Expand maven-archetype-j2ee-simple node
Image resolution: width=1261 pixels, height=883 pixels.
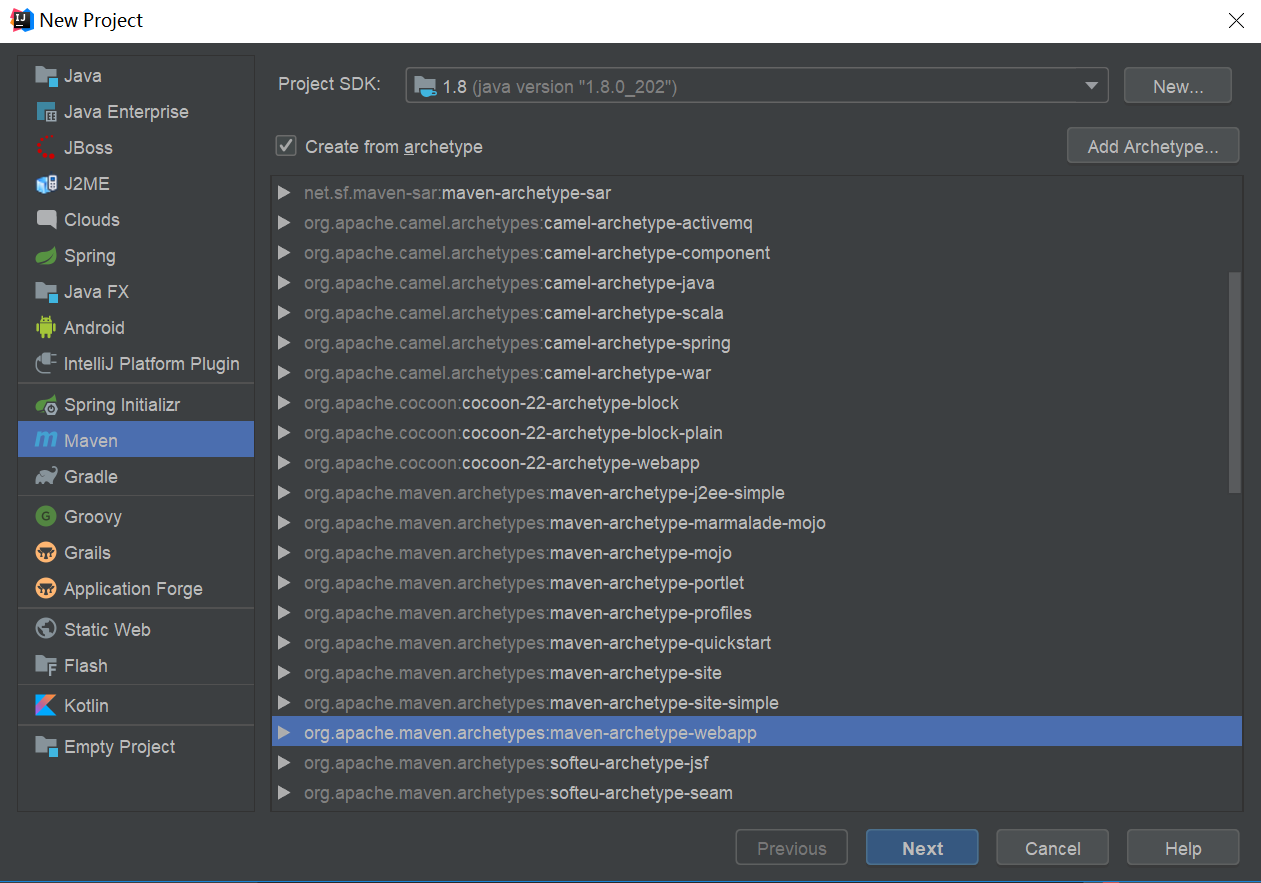point(284,493)
